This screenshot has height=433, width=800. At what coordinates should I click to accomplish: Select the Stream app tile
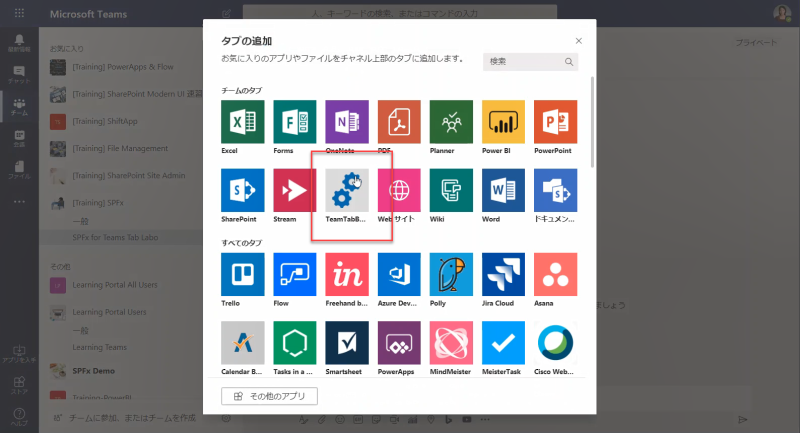click(x=294, y=190)
